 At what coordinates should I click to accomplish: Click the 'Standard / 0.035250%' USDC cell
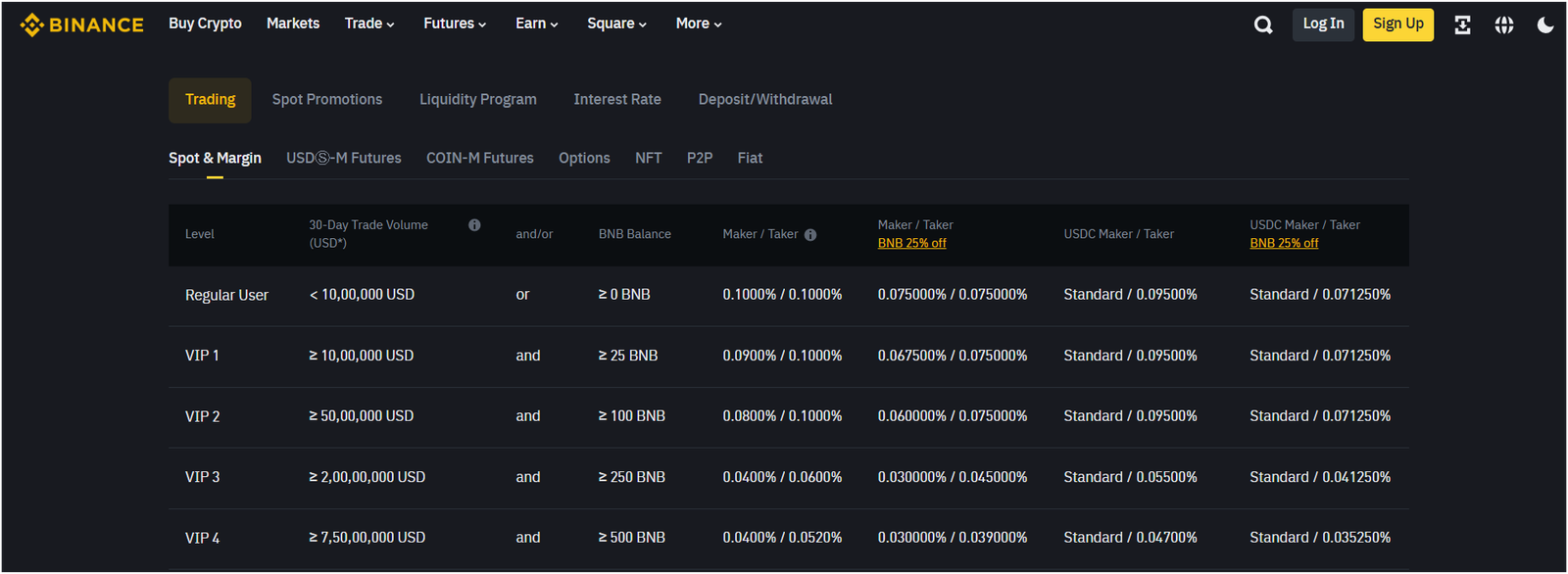click(1320, 538)
